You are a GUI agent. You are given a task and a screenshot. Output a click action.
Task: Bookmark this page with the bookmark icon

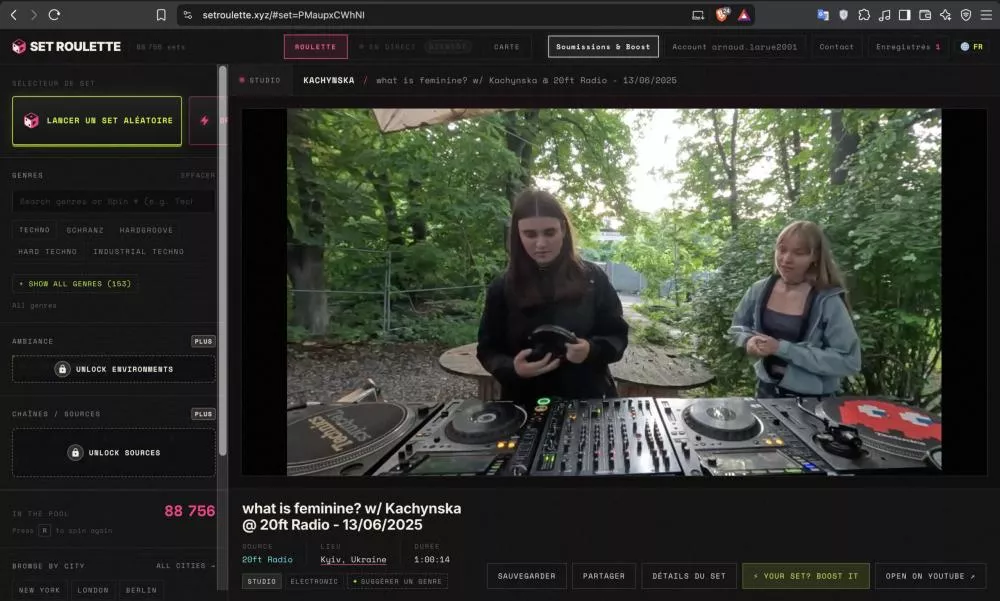click(x=161, y=15)
